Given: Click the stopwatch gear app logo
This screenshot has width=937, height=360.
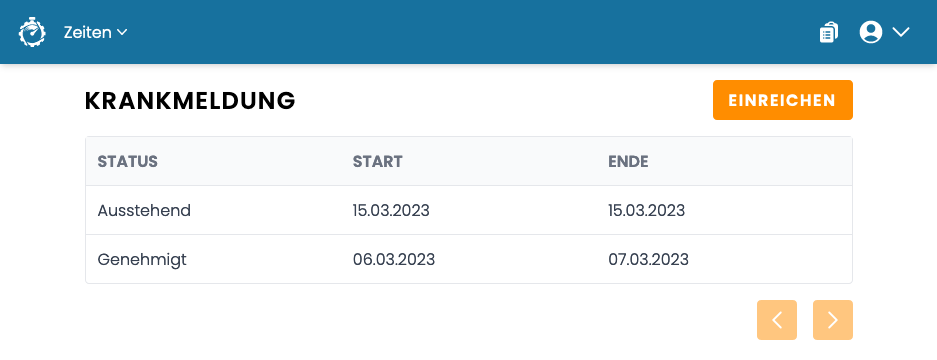Looking at the screenshot, I should click(x=32, y=32).
